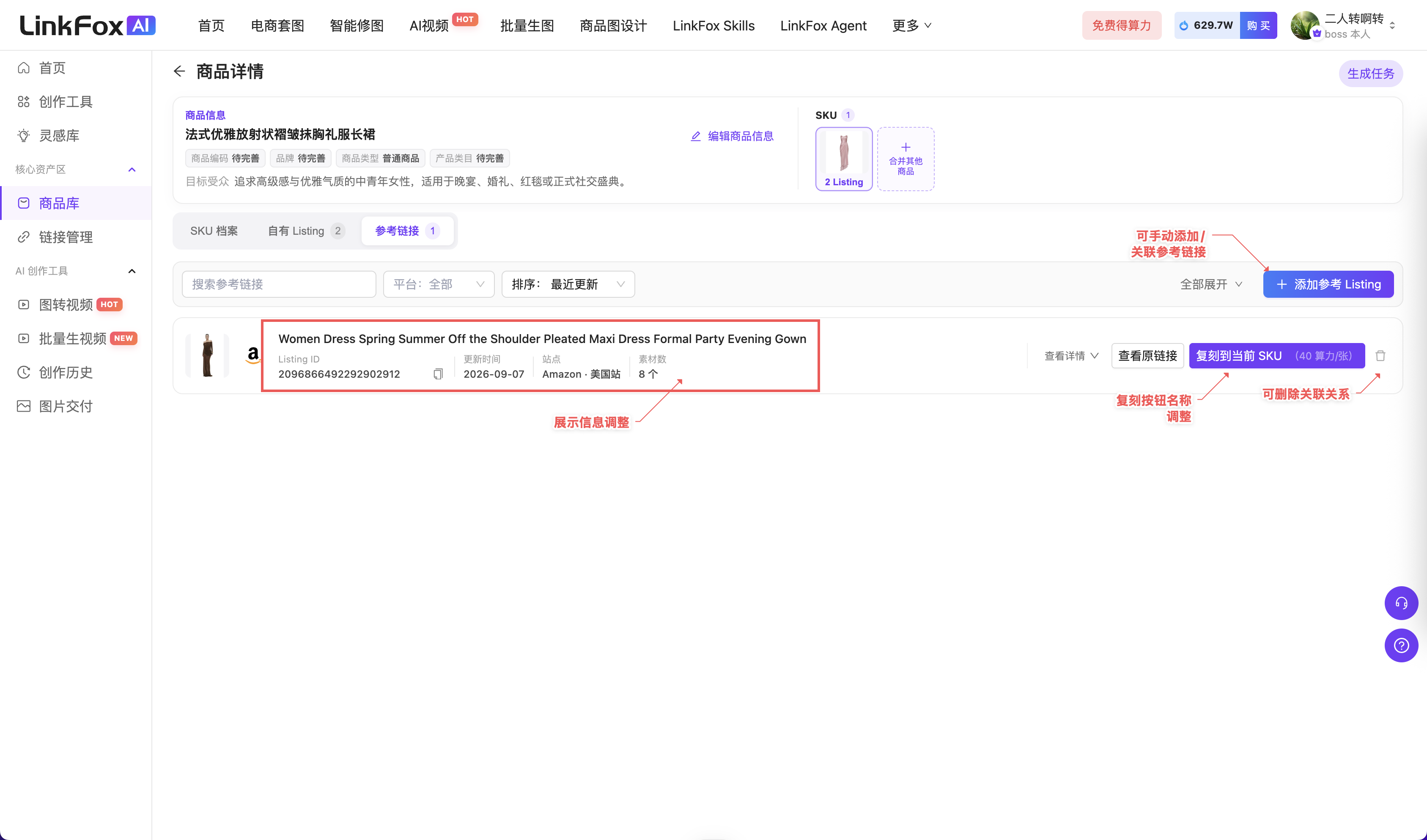Open LinkFox Agent in the top navigation
Screen dimensions: 1427x840
pyautogui.click(x=823, y=25)
